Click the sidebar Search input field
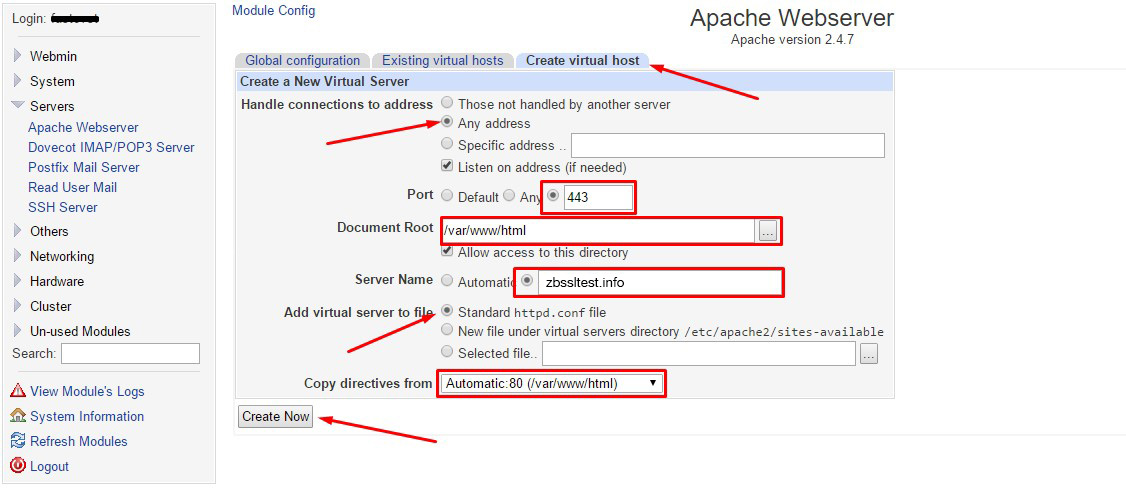The height and width of the screenshot is (491, 1126). pos(130,353)
